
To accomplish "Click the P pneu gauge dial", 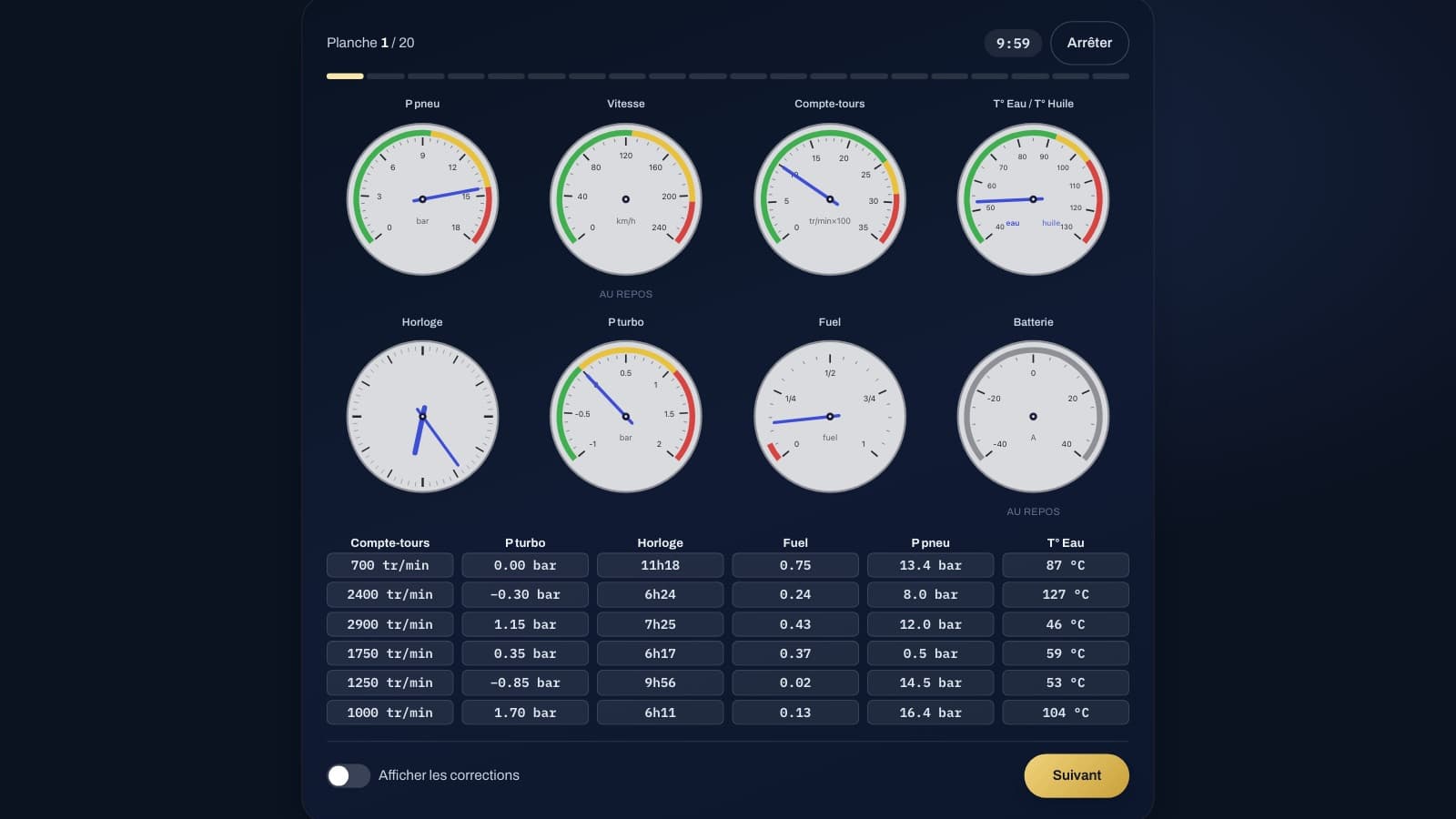I will [x=422, y=199].
